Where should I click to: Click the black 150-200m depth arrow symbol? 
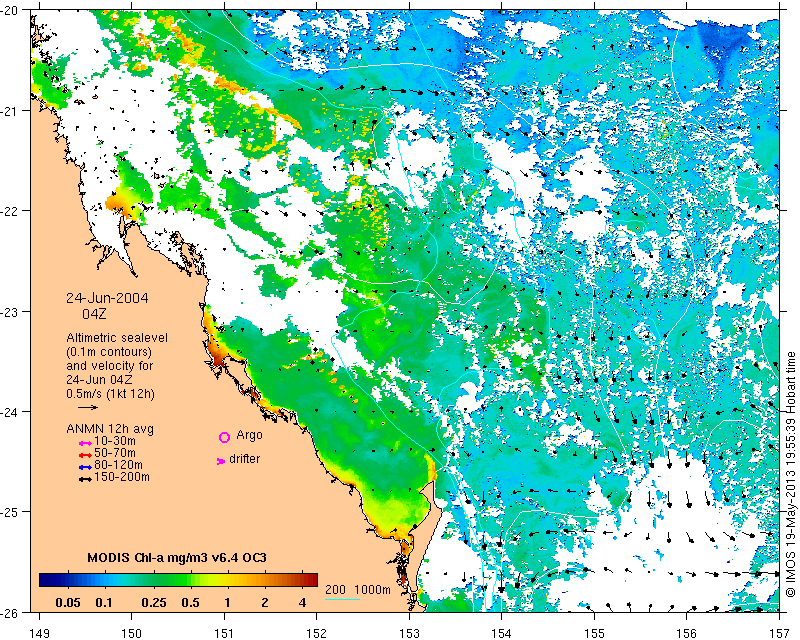(85, 479)
